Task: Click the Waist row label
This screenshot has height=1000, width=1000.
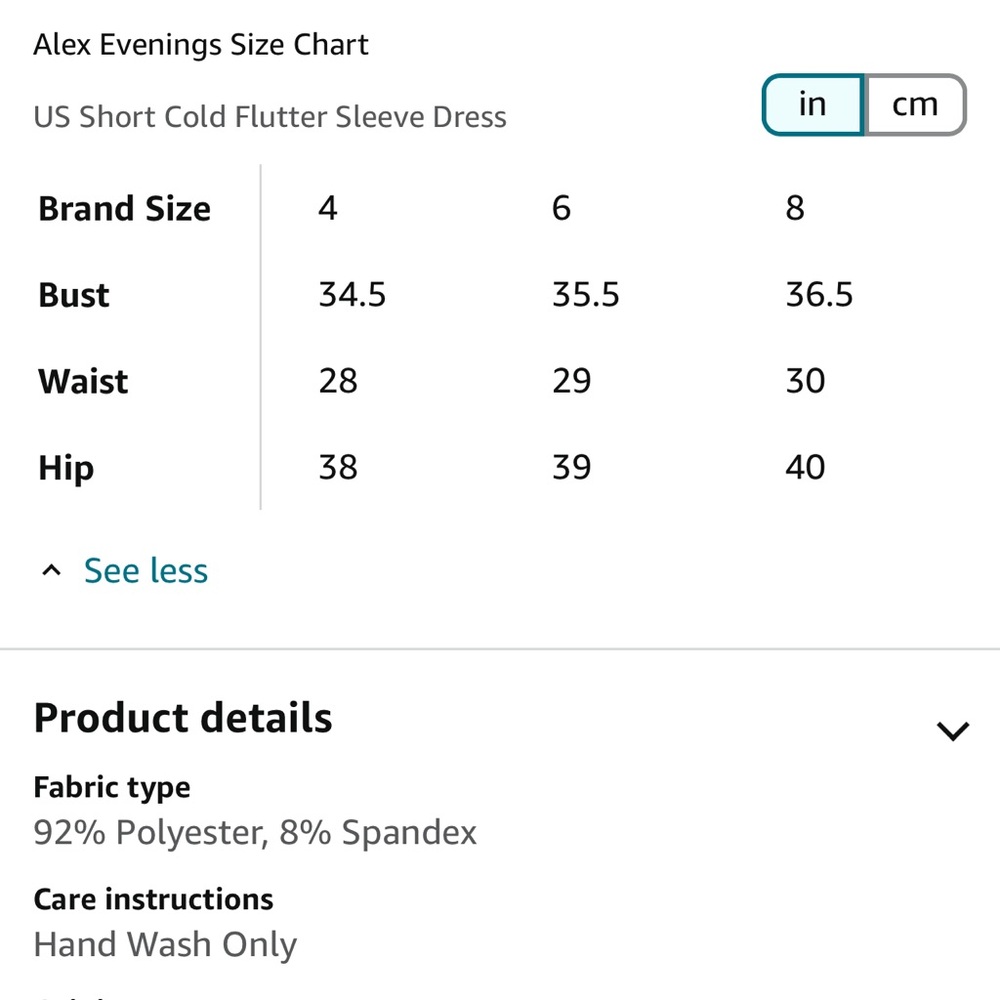Action: click(x=84, y=381)
